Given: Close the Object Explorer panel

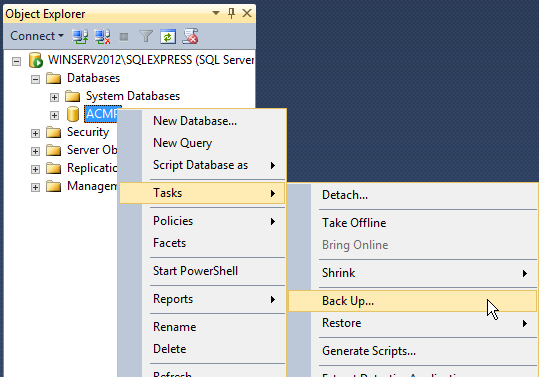Looking at the screenshot, I should click(x=247, y=13).
